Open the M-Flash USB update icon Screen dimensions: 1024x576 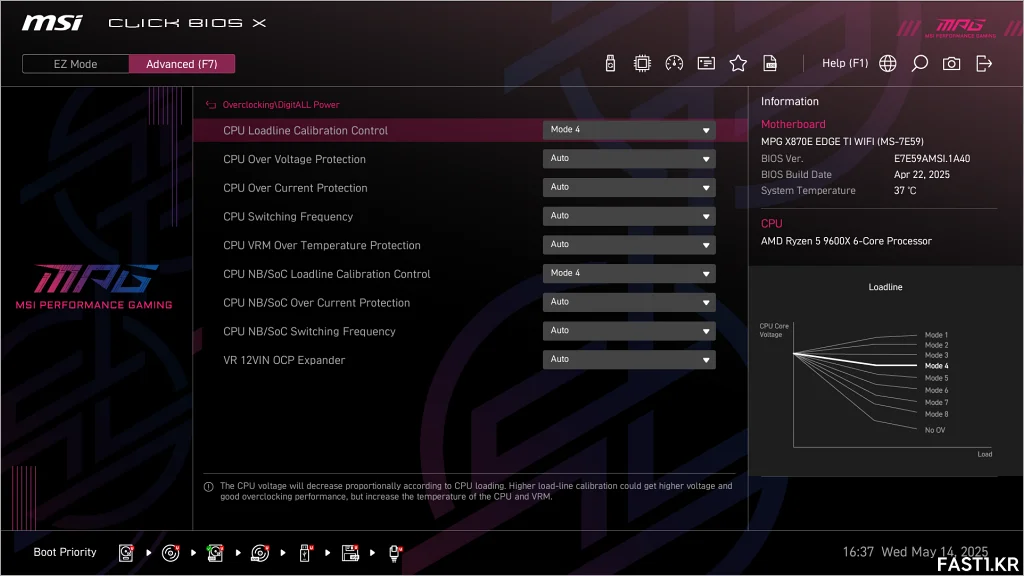[x=610, y=63]
